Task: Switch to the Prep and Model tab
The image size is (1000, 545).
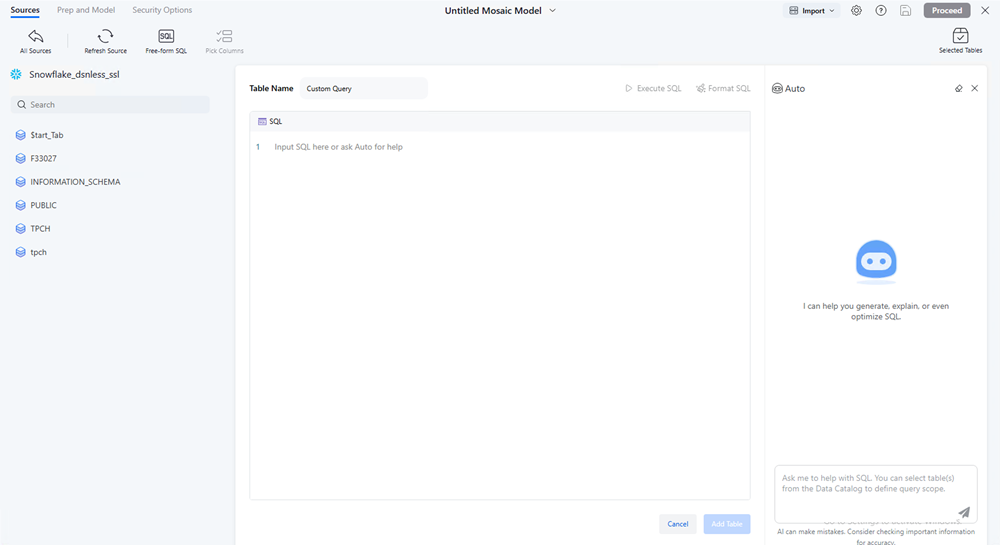Action: [x=86, y=10]
